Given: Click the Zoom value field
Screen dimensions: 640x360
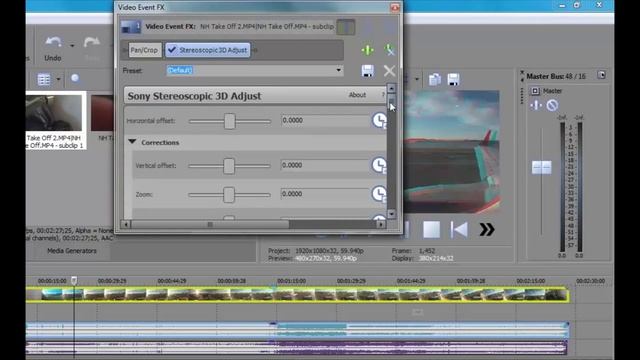Looking at the screenshot, I should coord(325,194).
